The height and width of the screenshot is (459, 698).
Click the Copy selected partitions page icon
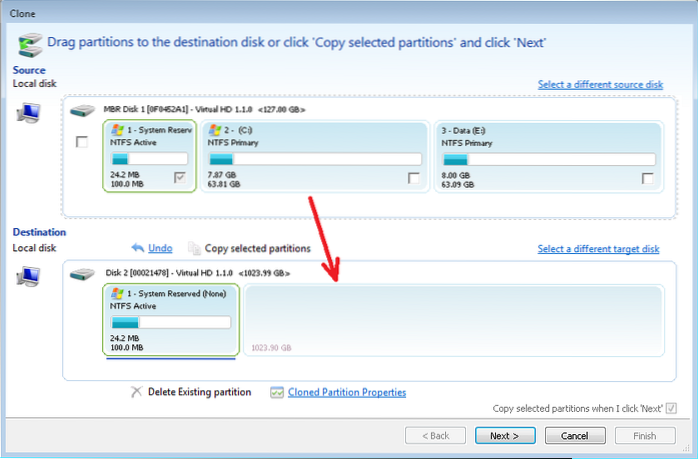pos(194,248)
